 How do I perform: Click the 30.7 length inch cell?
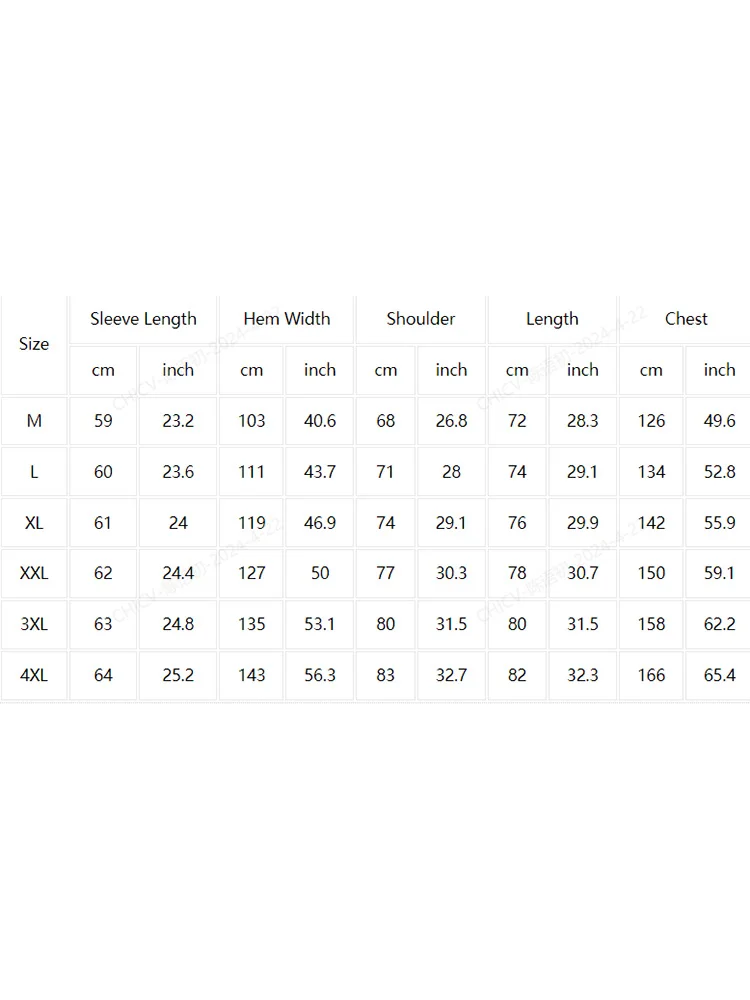point(583,573)
